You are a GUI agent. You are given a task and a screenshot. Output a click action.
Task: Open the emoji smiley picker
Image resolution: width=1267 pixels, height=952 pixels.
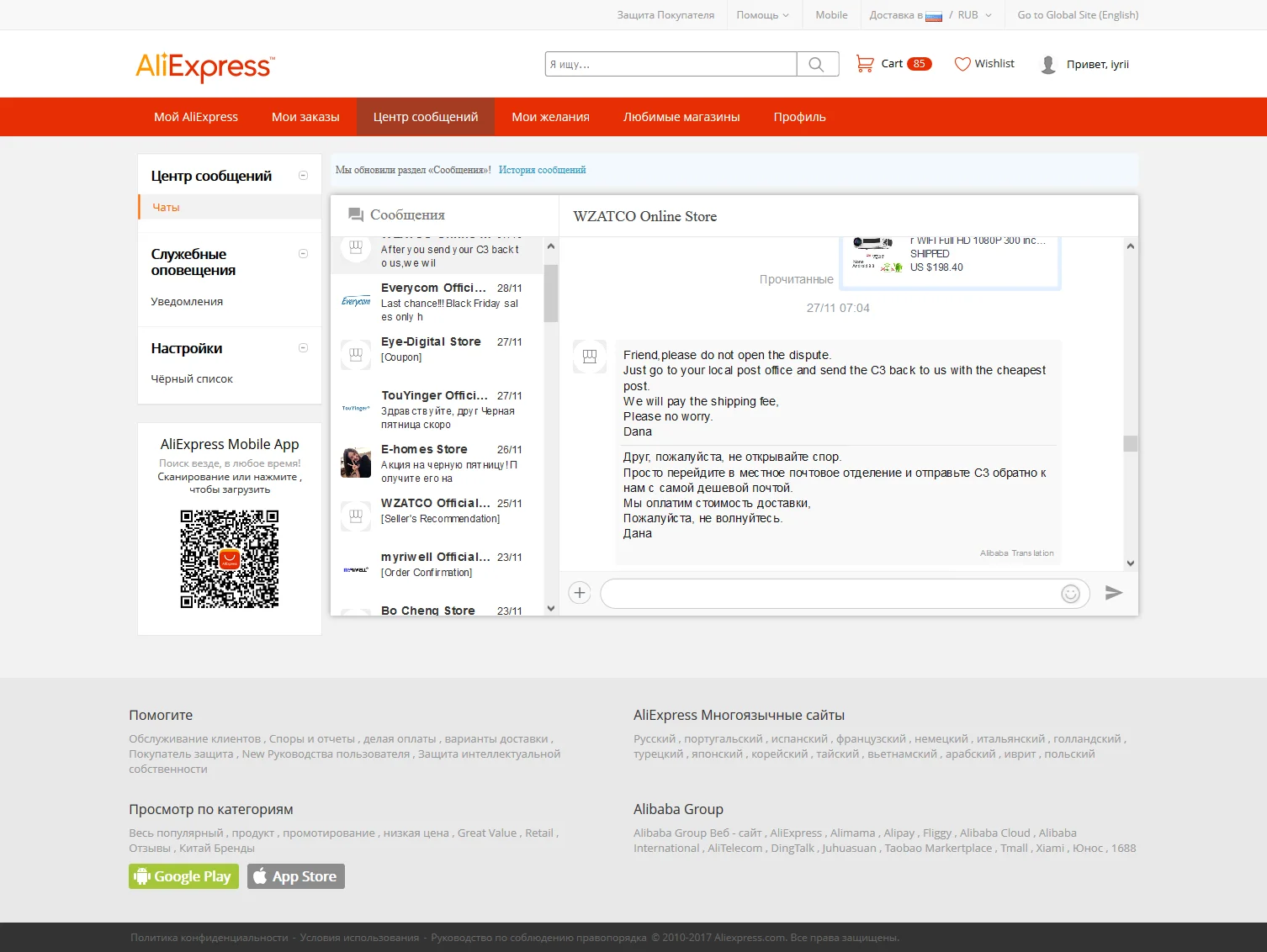tap(1070, 594)
